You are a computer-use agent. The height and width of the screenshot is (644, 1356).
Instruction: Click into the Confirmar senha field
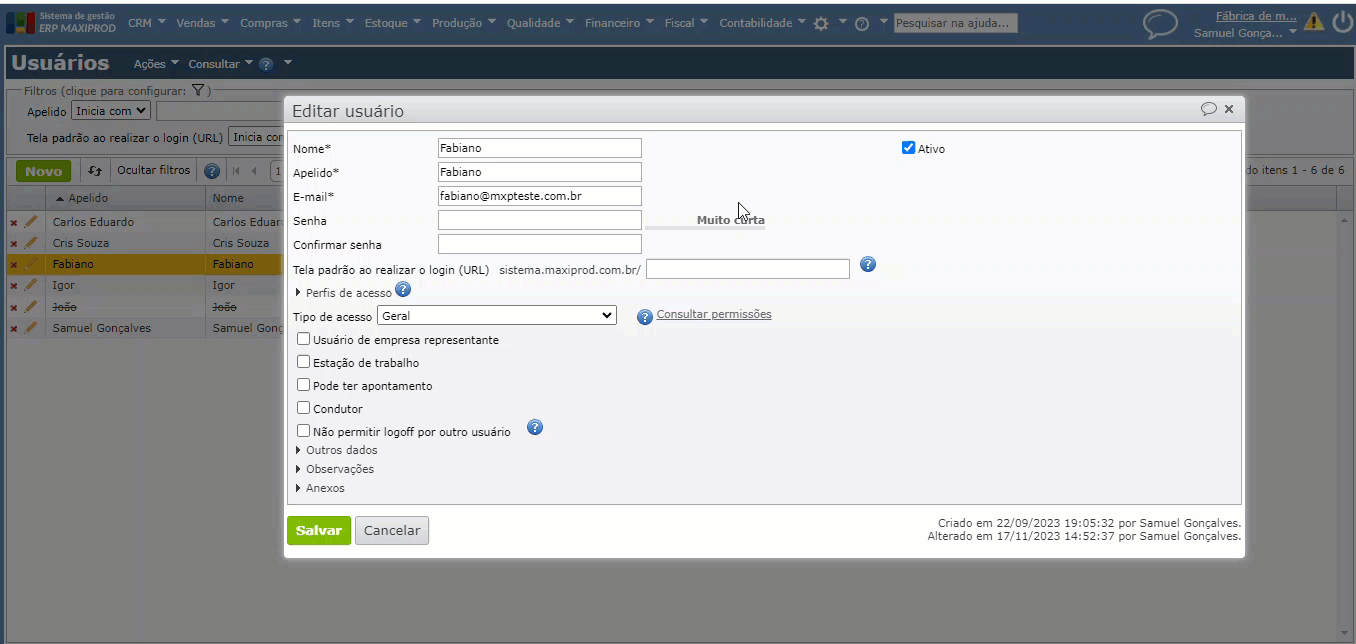click(540, 244)
